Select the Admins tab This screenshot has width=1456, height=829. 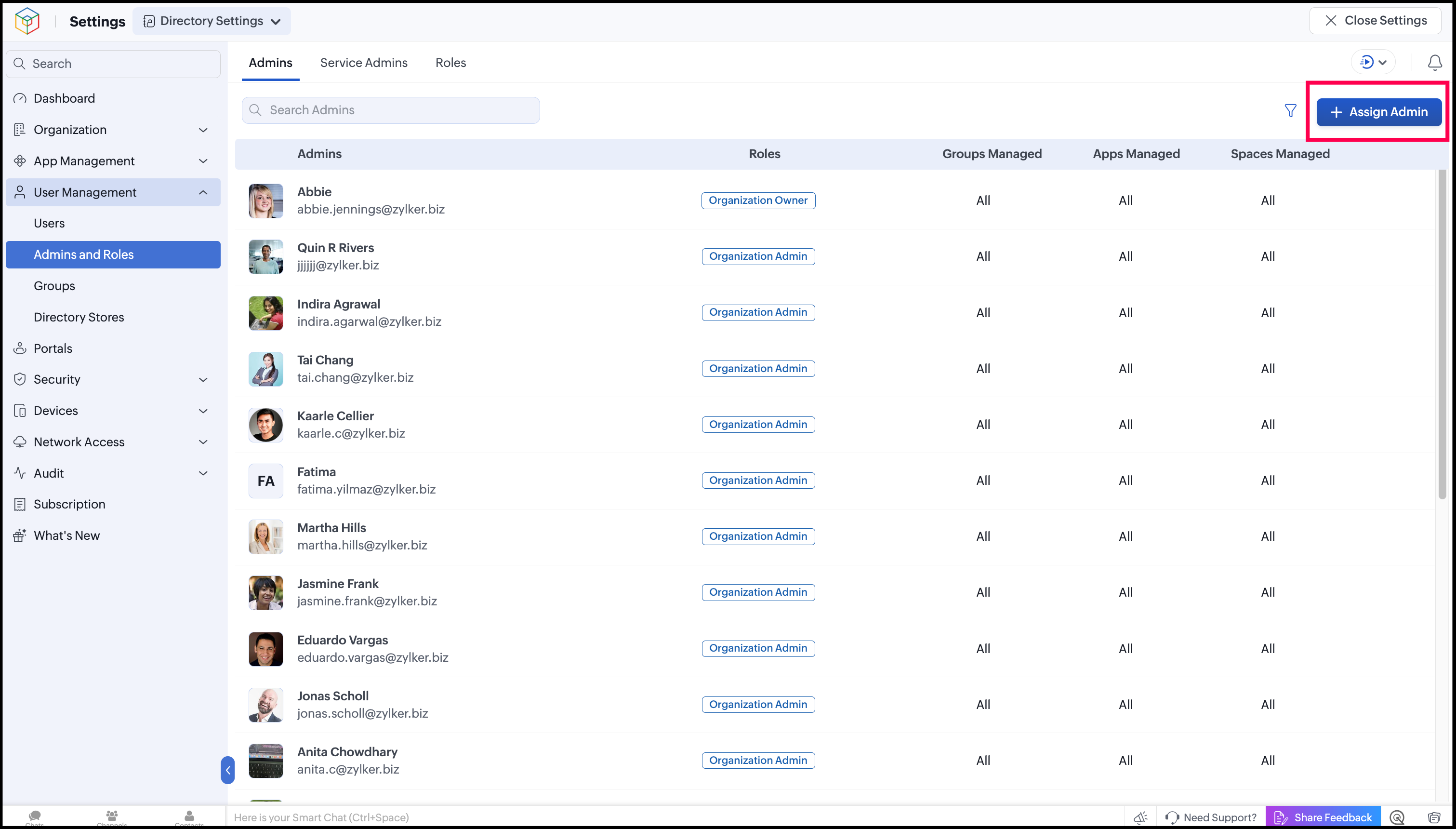point(270,63)
